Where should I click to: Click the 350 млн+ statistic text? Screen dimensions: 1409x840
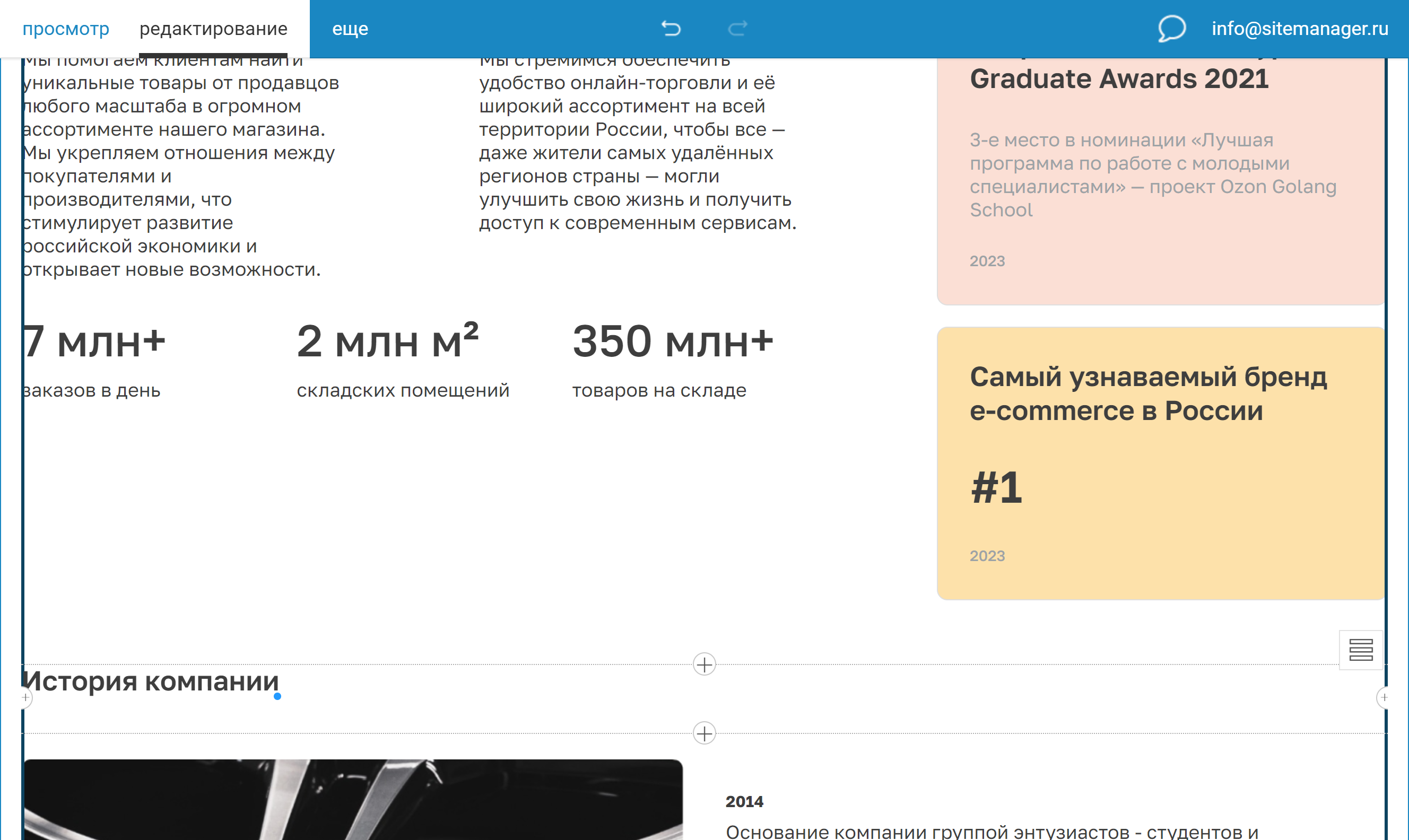tap(673, 342)
